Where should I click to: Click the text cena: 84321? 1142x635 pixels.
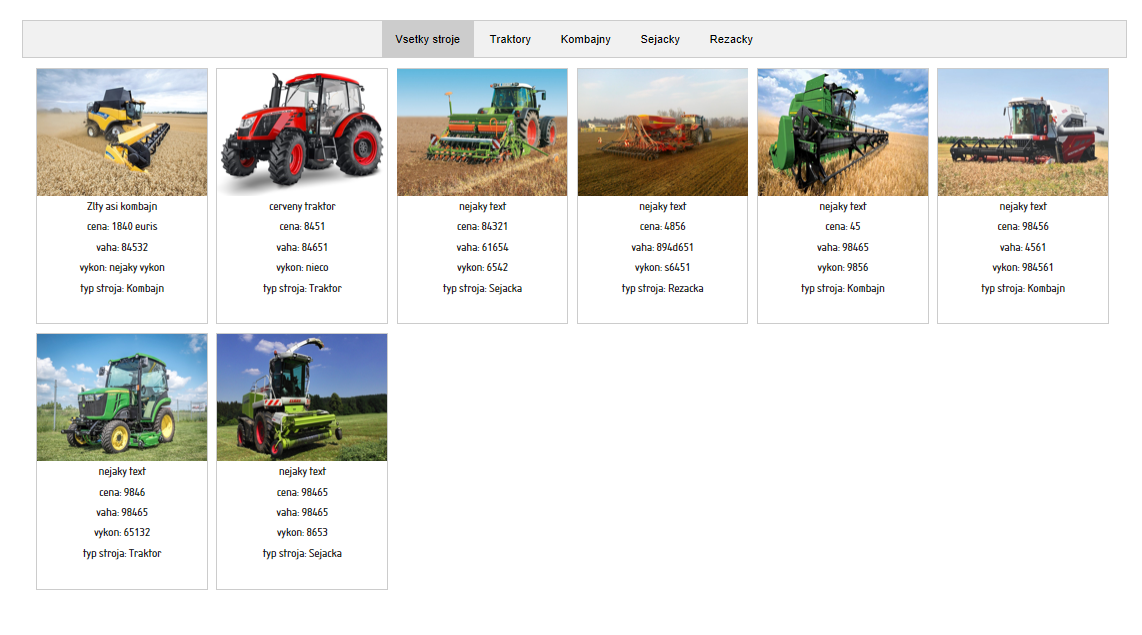[482, 226]
